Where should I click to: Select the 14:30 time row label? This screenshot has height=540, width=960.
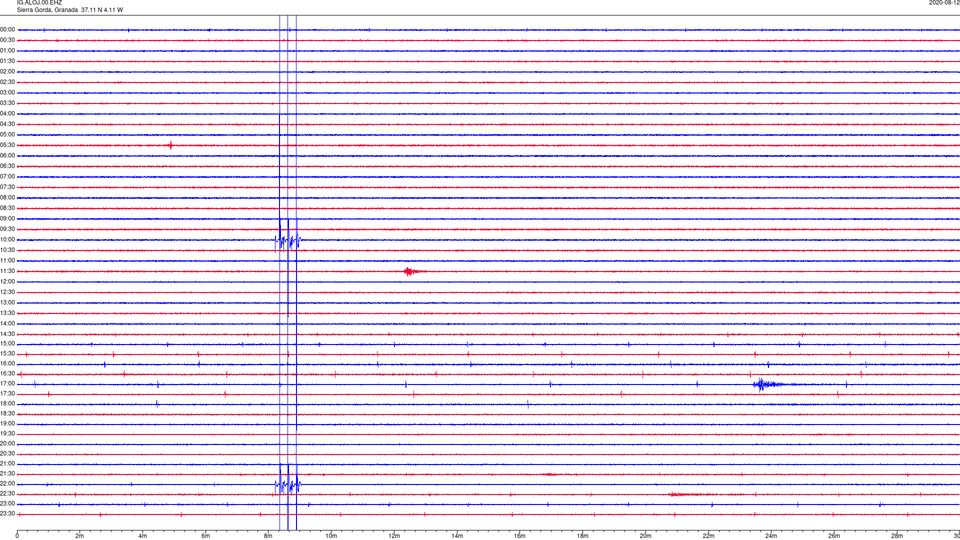click(7, 334)
